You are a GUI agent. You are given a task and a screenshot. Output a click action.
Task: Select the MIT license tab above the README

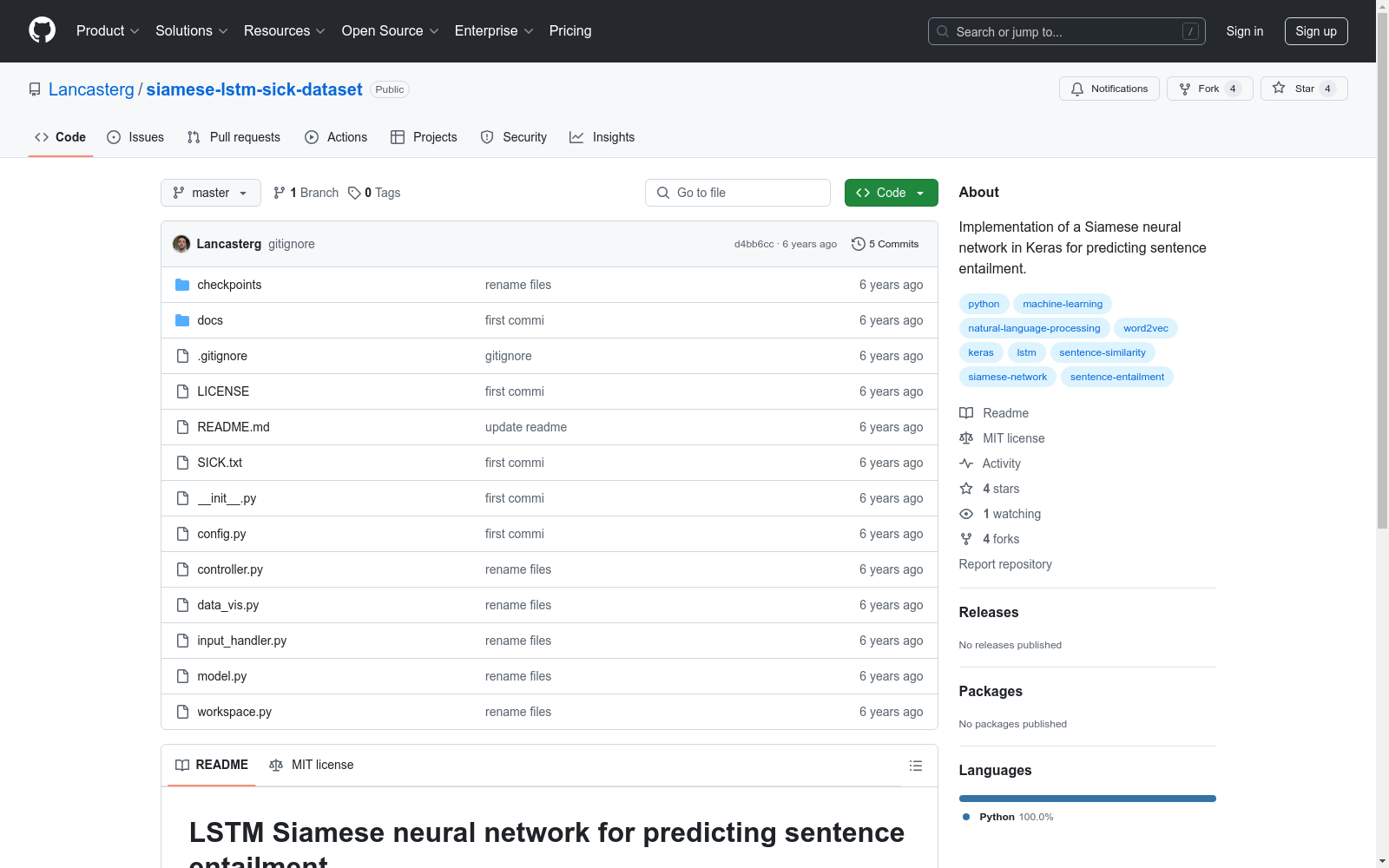(312, 765)
